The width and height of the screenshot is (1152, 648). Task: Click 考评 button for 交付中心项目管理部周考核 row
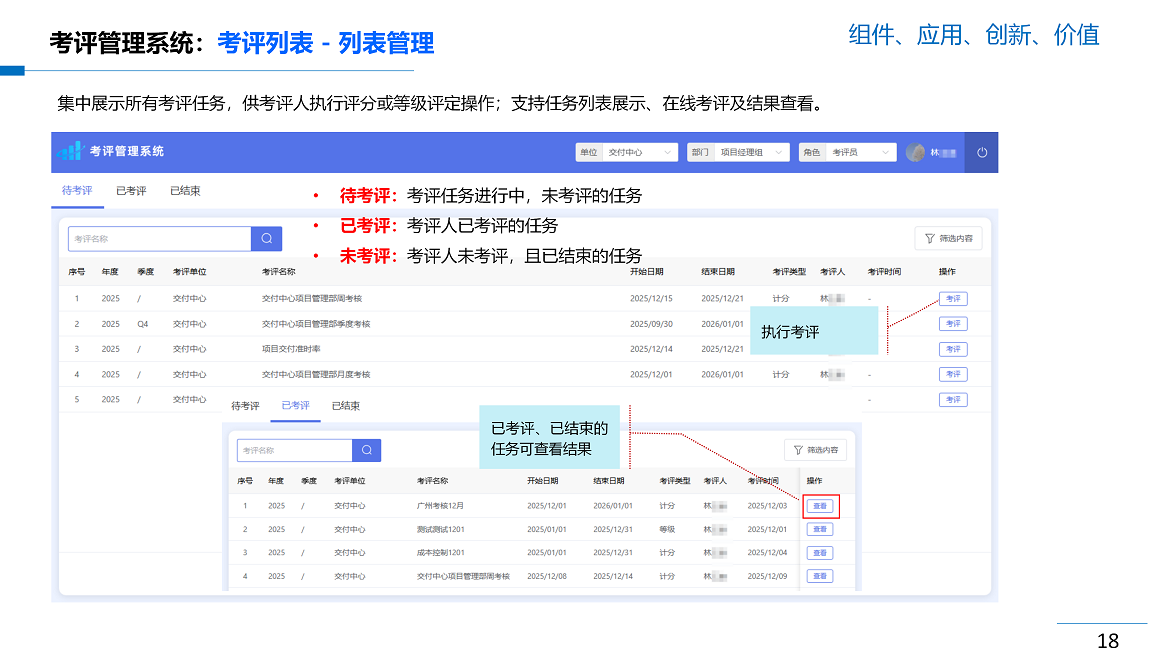[x=952, y=299]
